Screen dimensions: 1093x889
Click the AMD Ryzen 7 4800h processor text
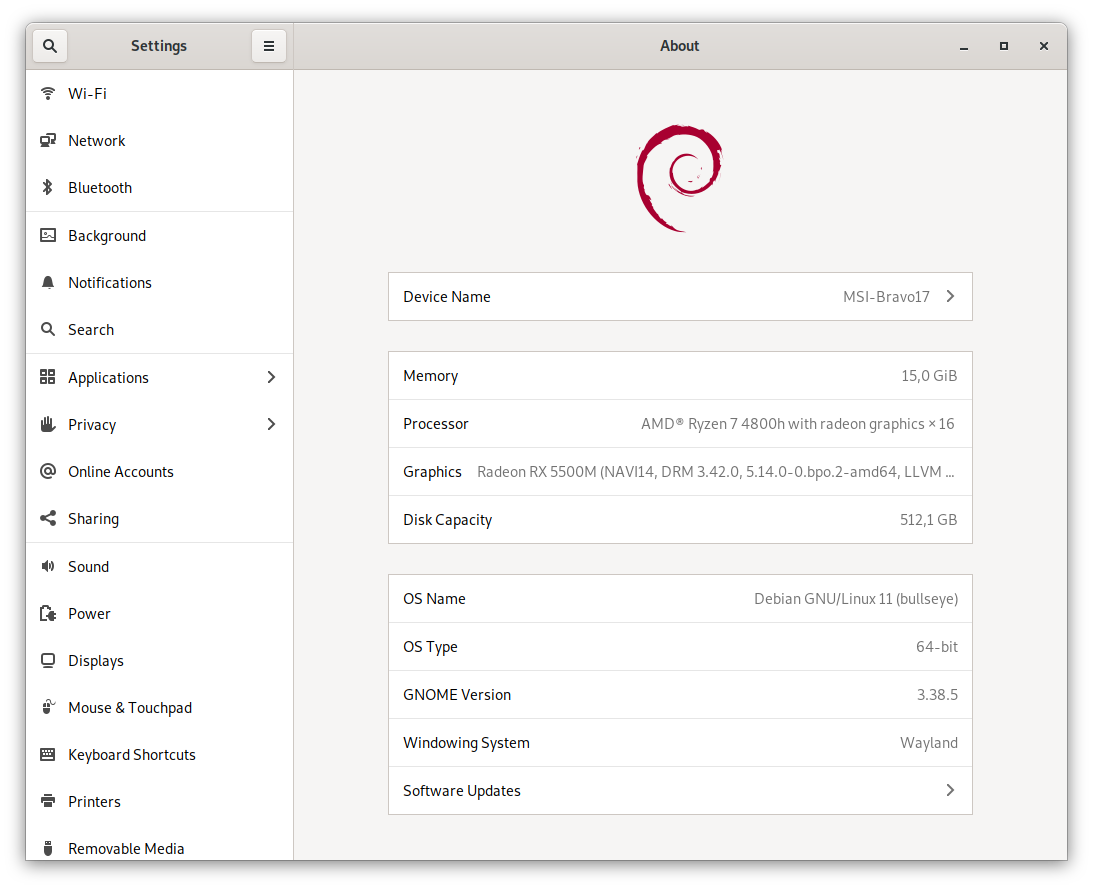click(797, 424)
